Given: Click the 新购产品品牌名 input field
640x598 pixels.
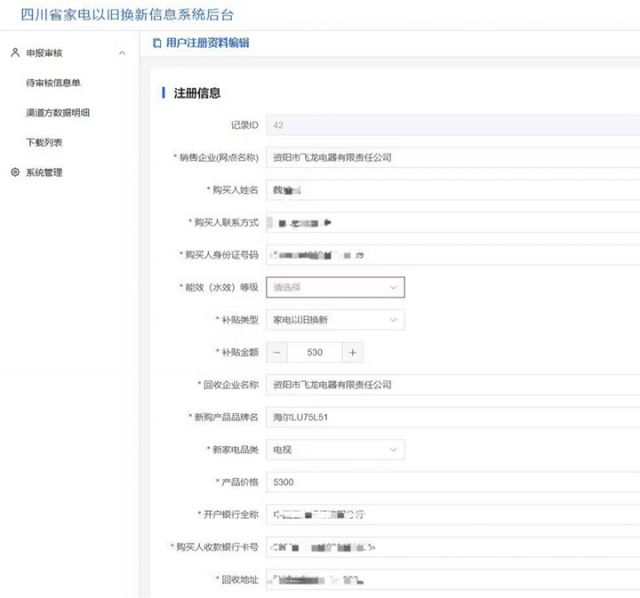Looking at the screenshot, I should 450,417.
